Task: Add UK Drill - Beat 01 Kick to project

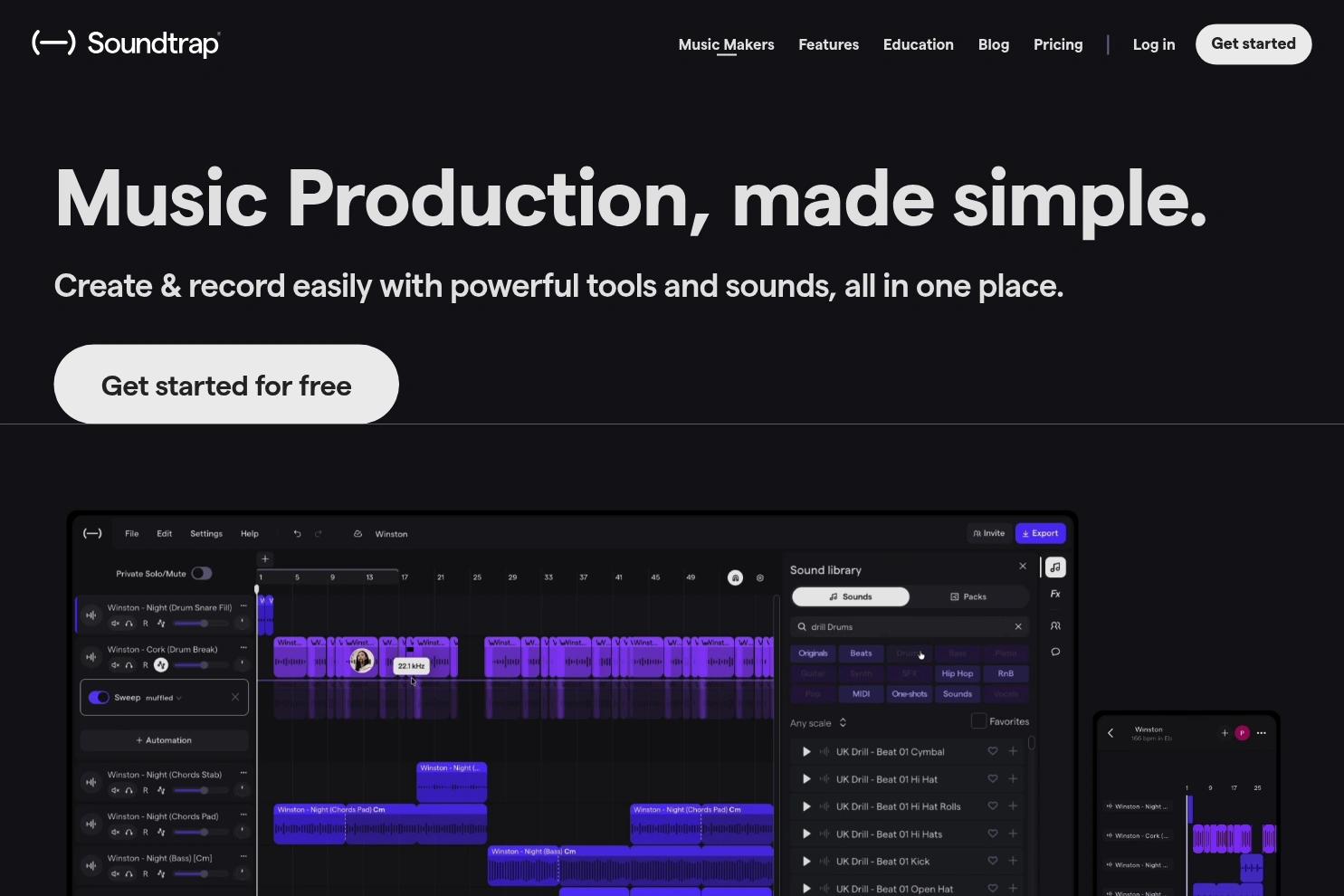Action: click(x=1014, y=862)
